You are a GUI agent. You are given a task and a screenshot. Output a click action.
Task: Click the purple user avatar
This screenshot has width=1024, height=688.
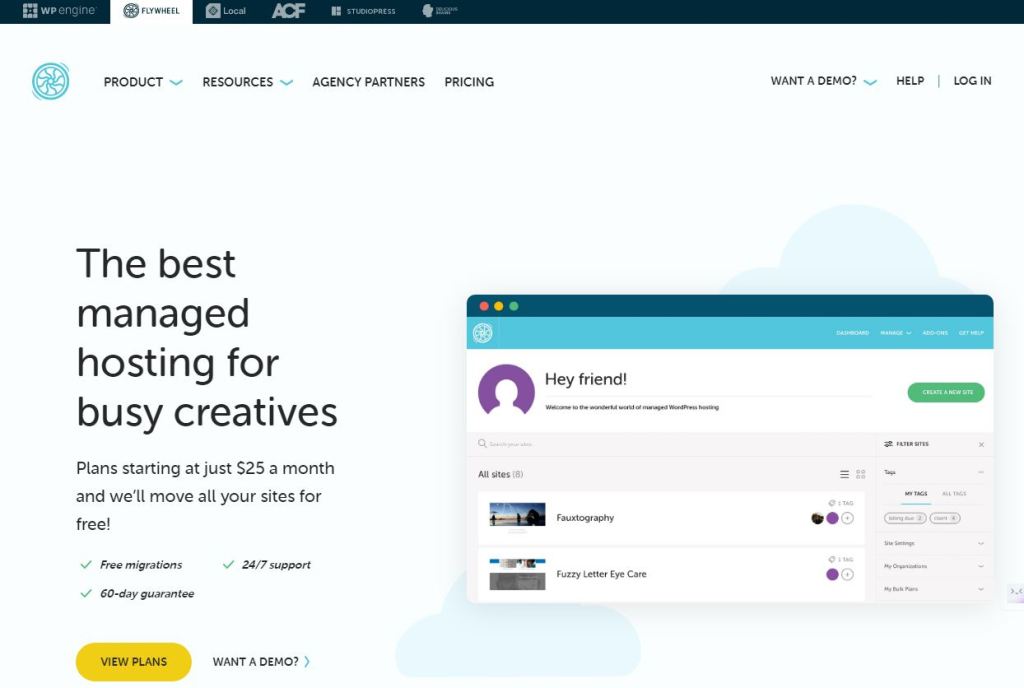(x=506, y=390)
